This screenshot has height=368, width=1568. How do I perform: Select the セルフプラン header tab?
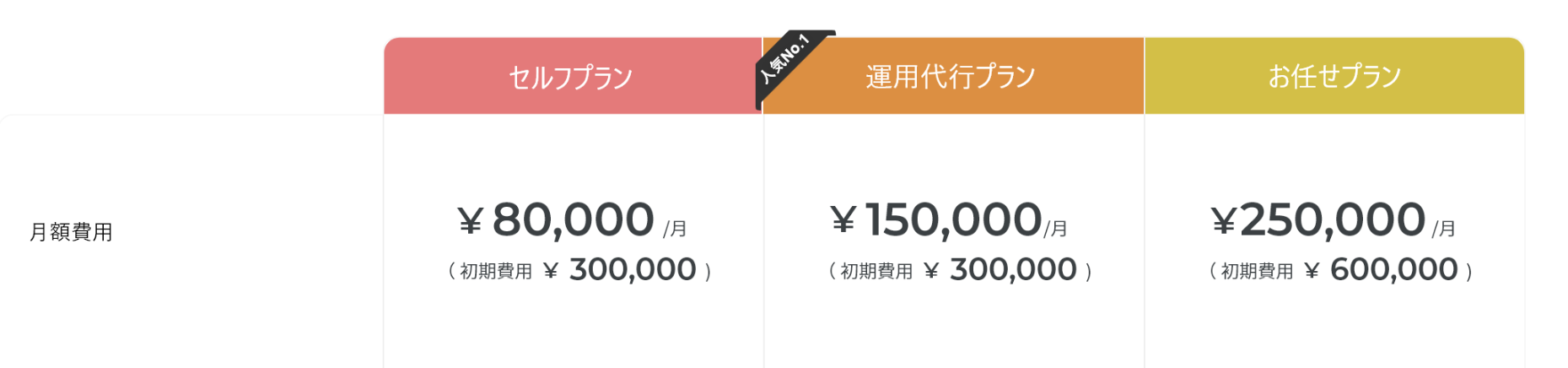(x=571, y=77)
